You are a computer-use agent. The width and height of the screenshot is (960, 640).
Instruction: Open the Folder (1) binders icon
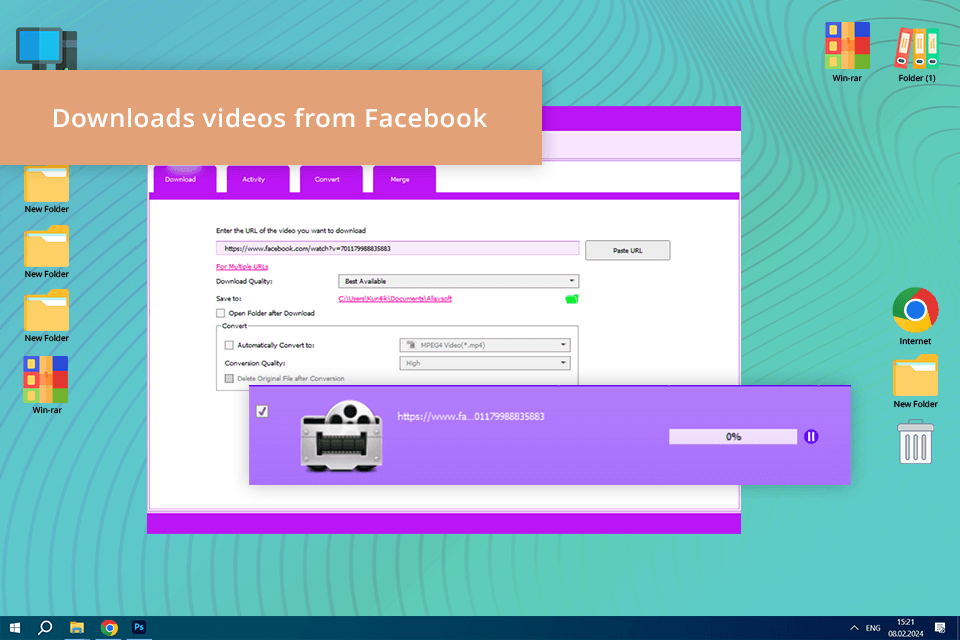click(x=917, y=47)
